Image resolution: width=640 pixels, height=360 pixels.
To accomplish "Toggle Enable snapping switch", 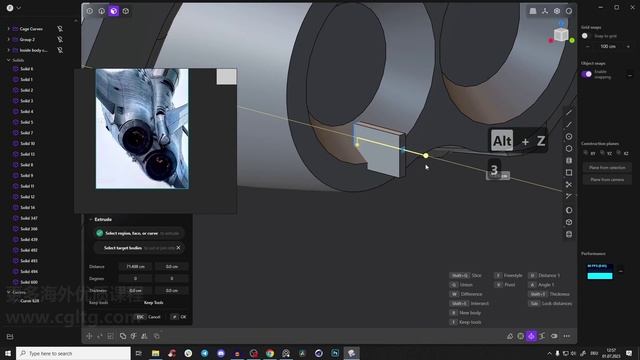I will [587, 74].
